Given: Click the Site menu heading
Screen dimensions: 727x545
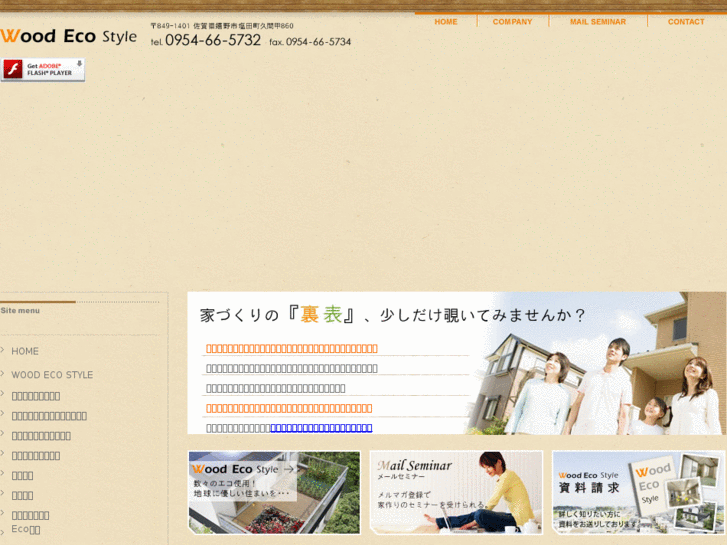Looking at the screenshot, I should point(20,310).
